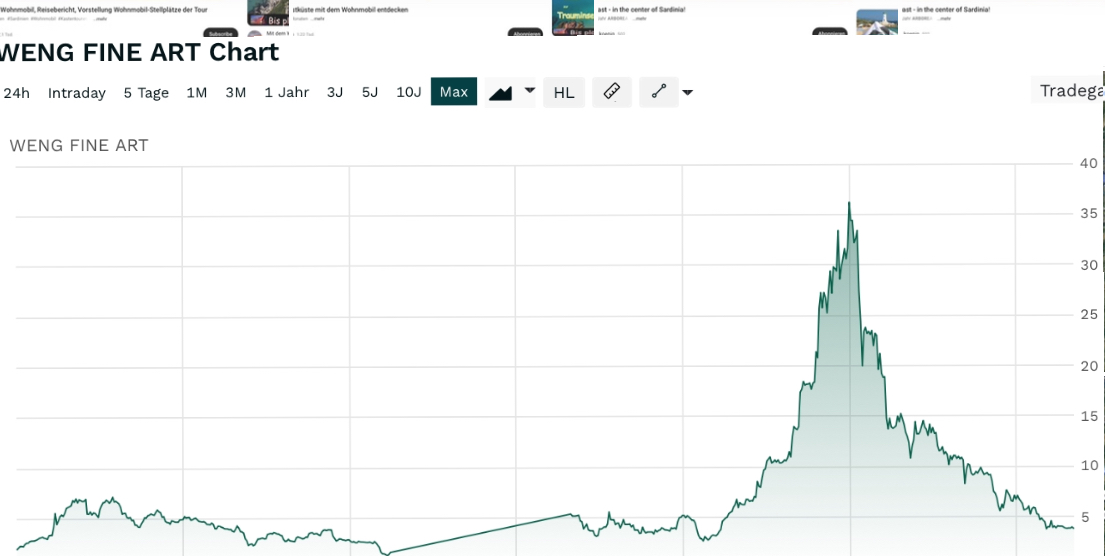Select the 3M time range
The height and width of the screenshot is (556, 1105).
click(x=235, y=92)
